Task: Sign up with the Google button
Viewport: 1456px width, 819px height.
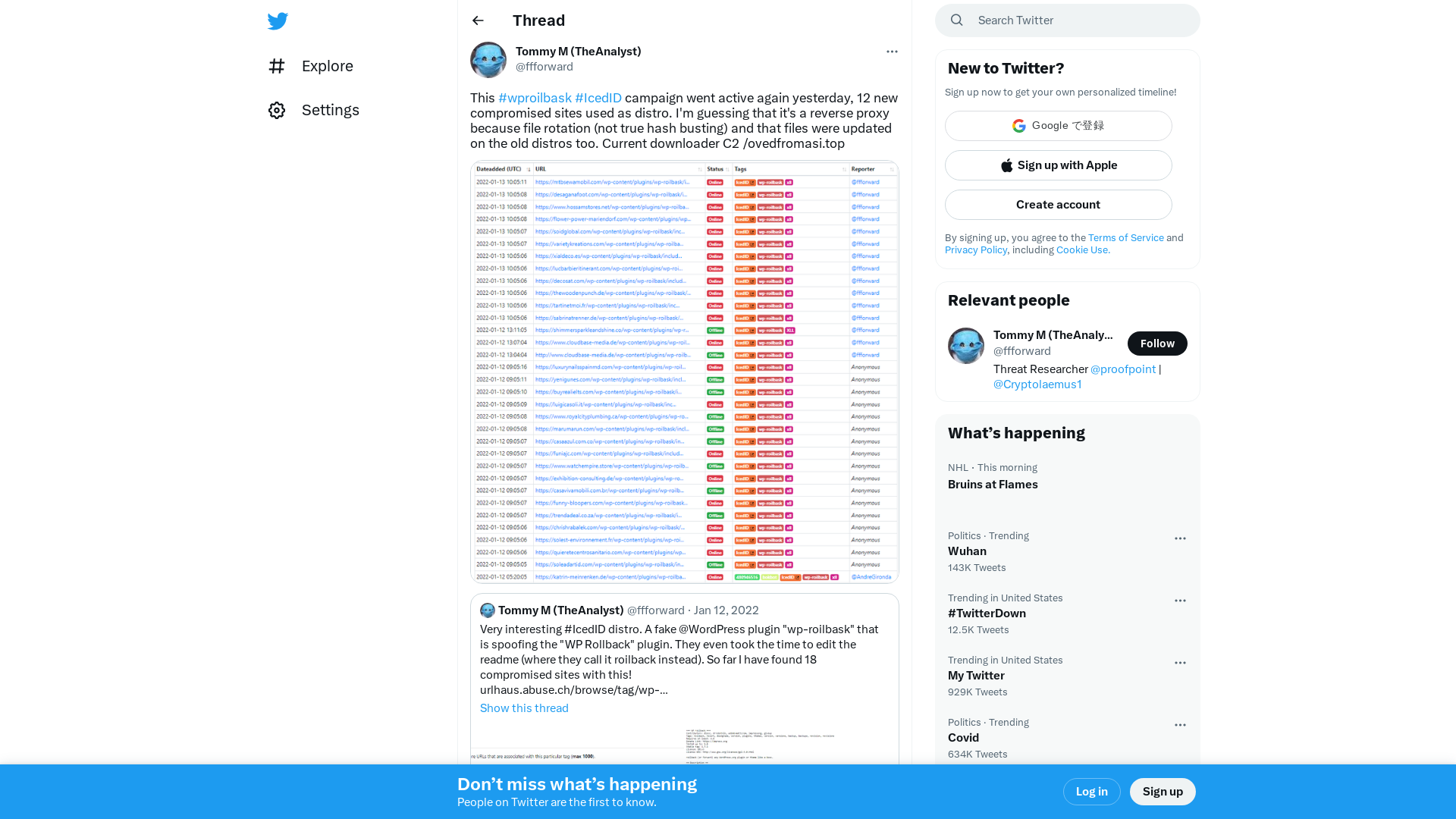Action: (x=1059, y=126)
